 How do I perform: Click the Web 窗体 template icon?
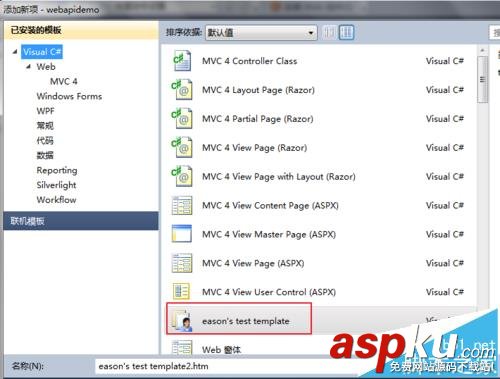click(x=182, y=348)
